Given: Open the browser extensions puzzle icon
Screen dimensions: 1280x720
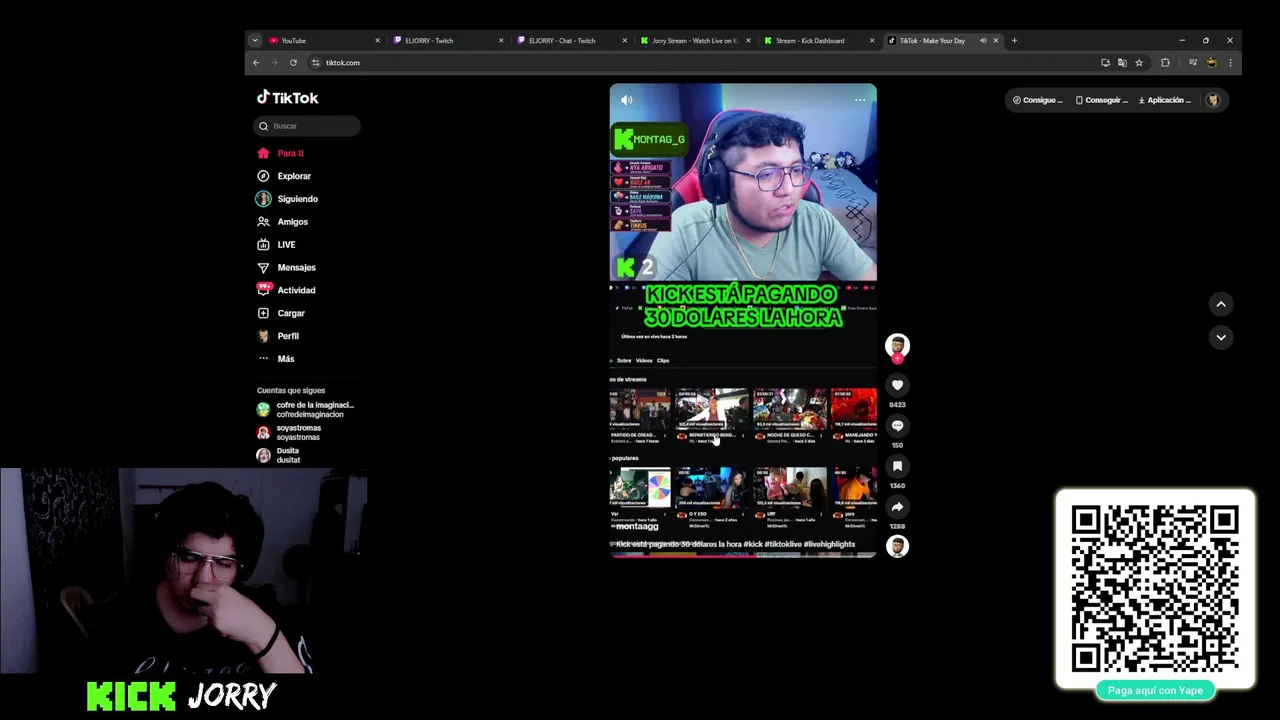Looking at the screenshot, I should point(1165,63).
